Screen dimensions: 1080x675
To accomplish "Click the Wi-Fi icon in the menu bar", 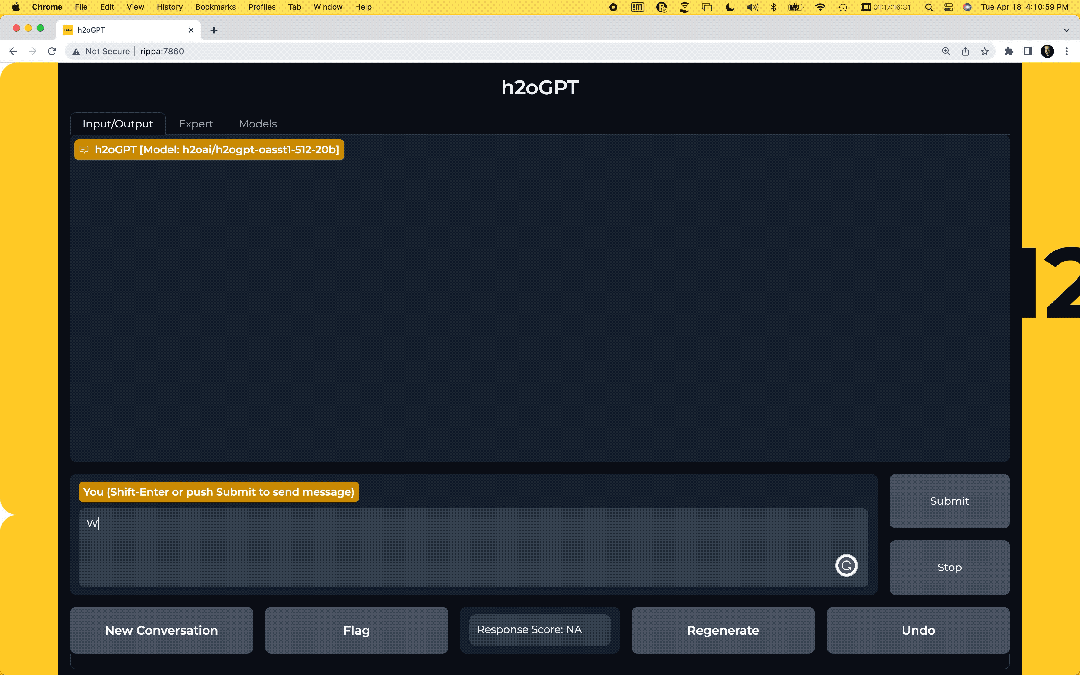I will pos(820,7).
